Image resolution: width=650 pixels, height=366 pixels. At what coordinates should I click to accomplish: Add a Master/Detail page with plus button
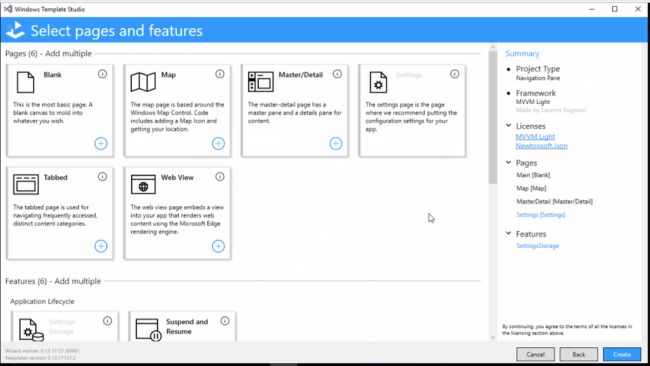coord(336,143)
